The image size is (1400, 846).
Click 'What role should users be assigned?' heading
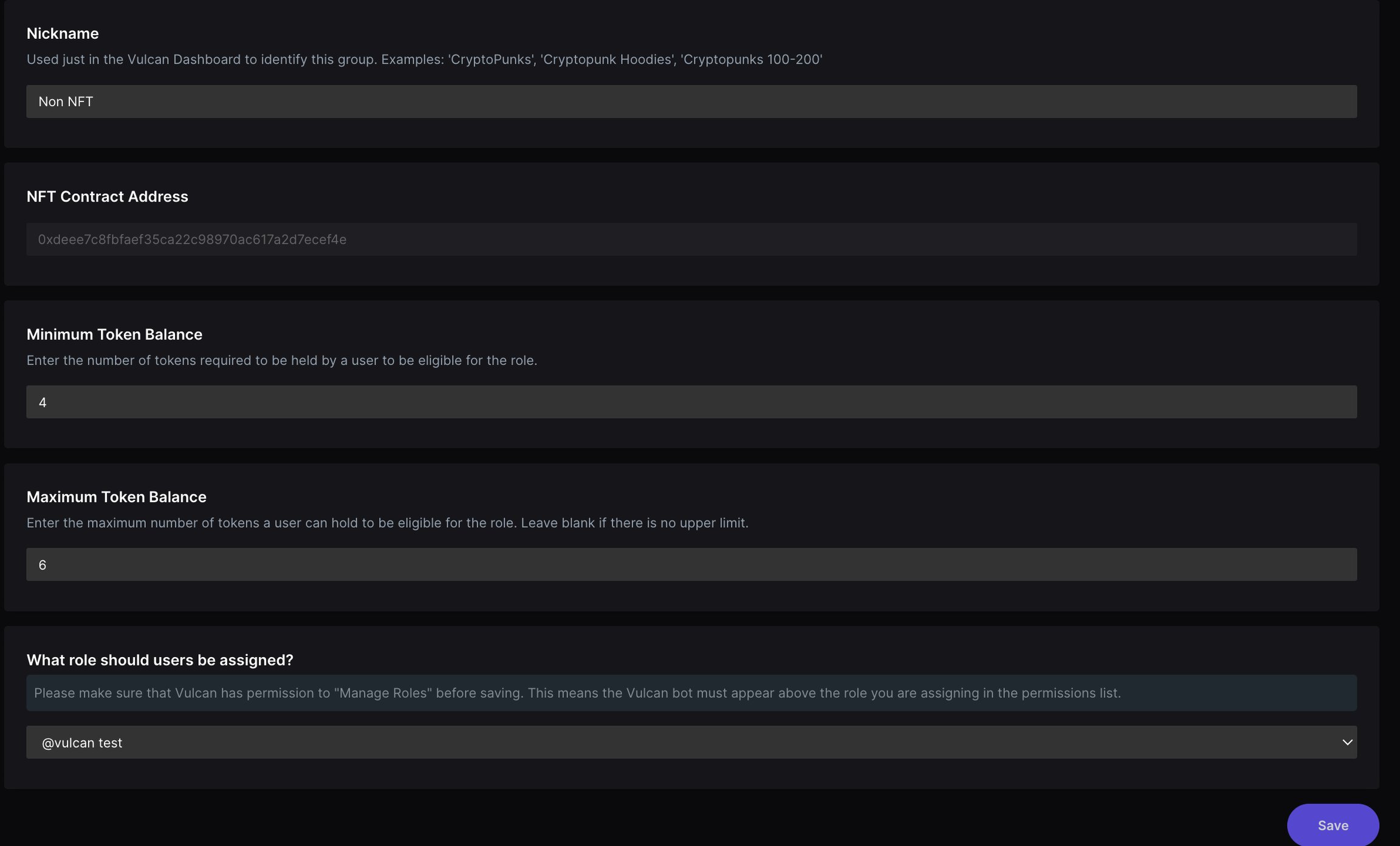(x=160, y=660)
